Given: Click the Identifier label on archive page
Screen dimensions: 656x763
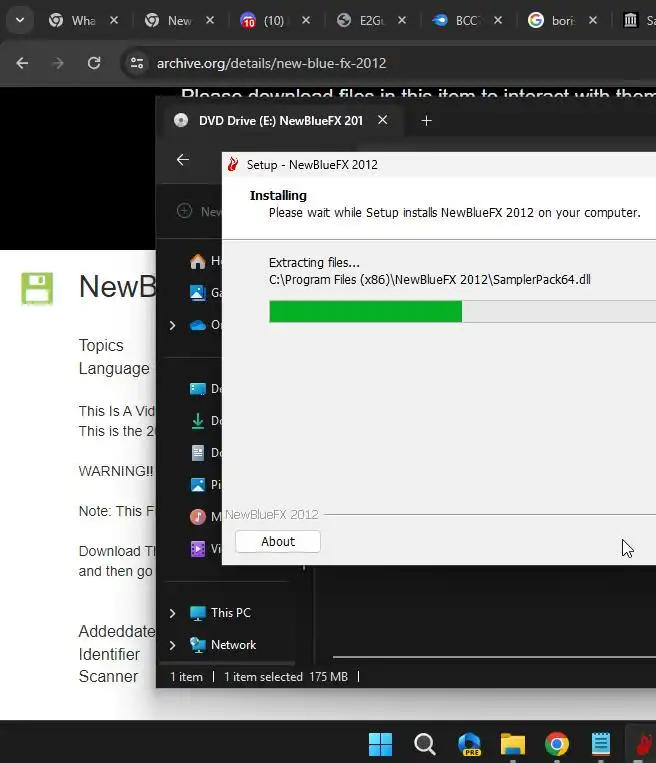Looking at the screenshot, I should [x=109, y=654].
